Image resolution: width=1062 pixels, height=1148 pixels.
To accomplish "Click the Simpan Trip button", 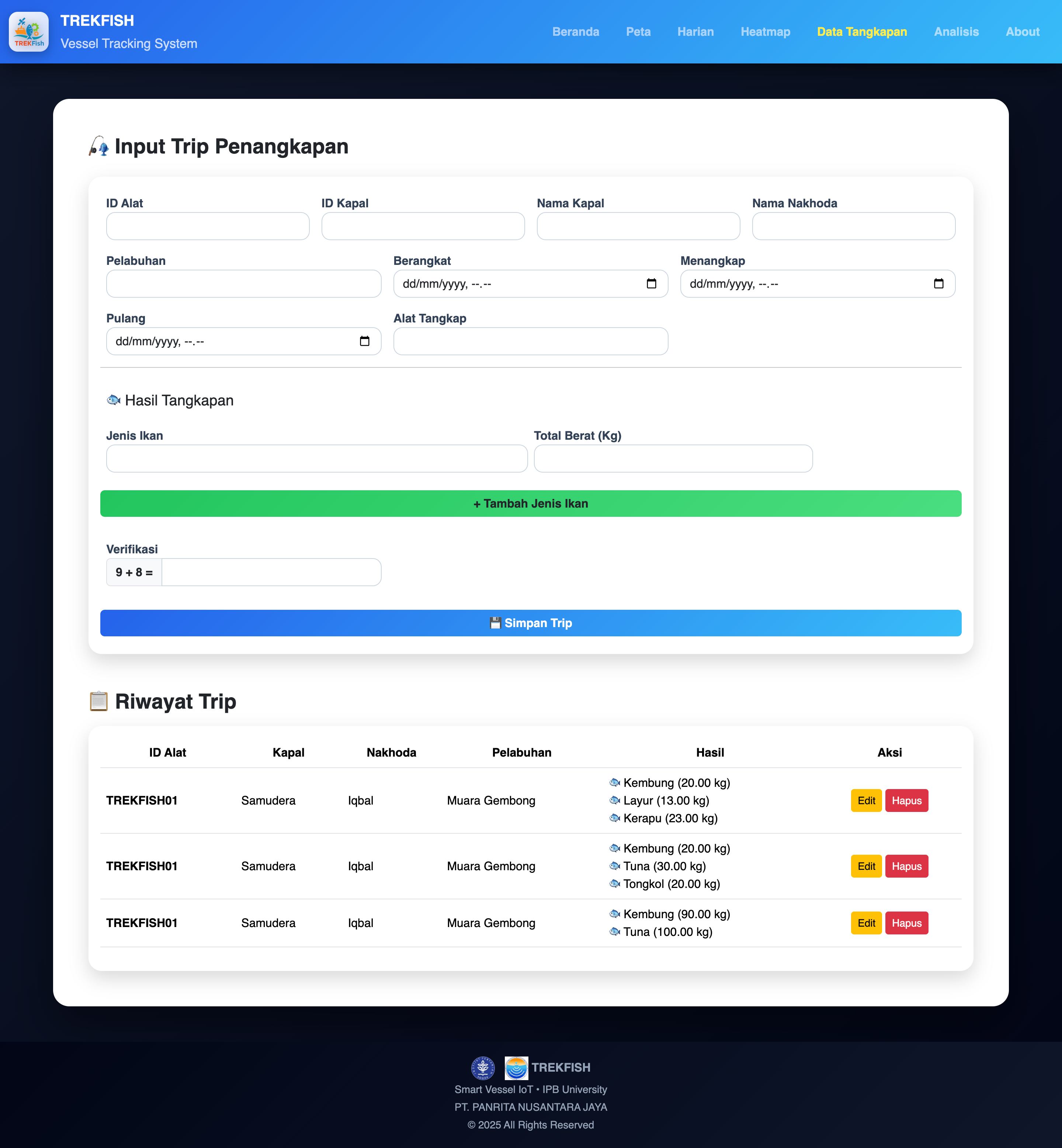I will coord(530,623).
